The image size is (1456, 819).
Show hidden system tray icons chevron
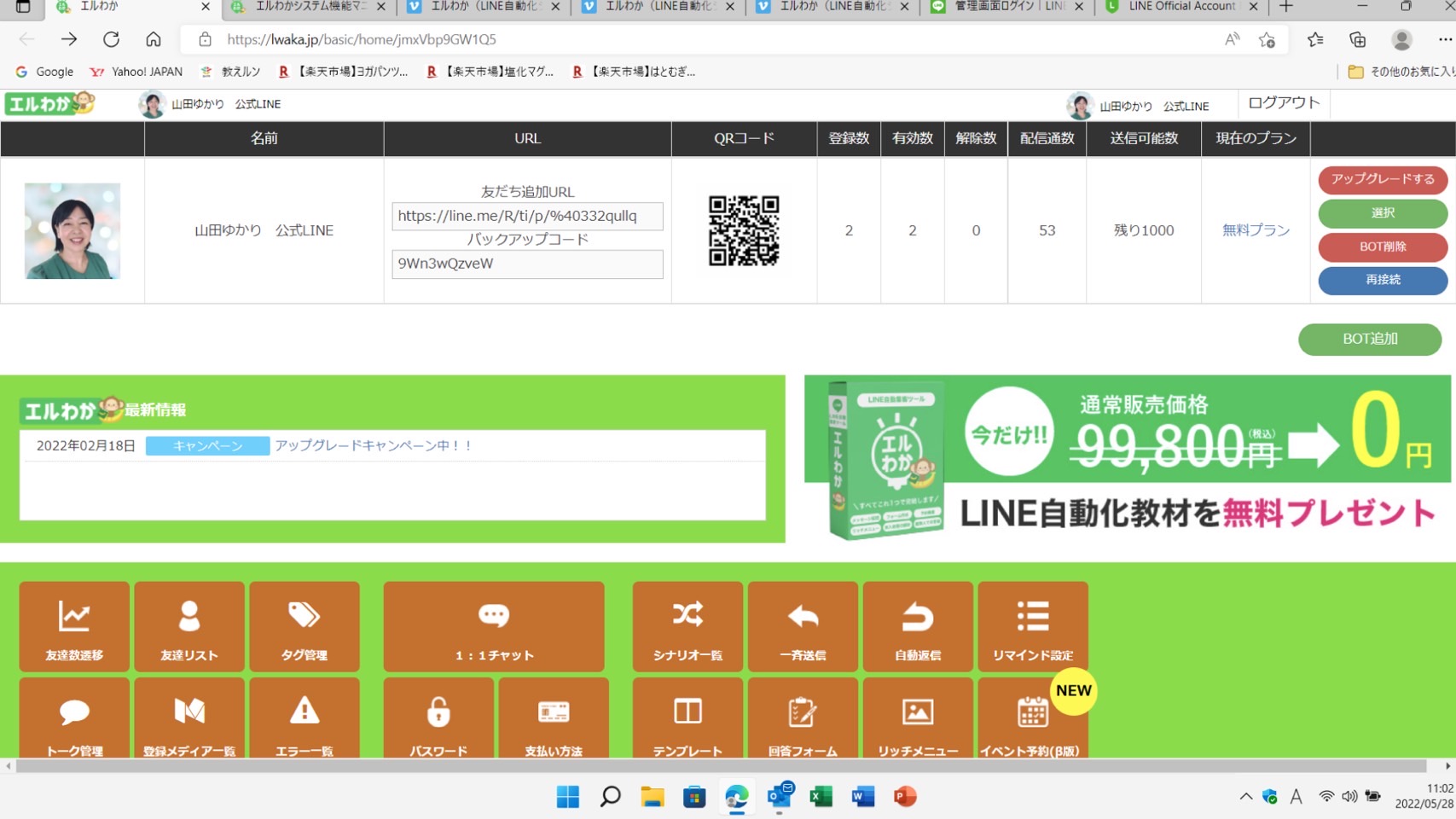1246,797
